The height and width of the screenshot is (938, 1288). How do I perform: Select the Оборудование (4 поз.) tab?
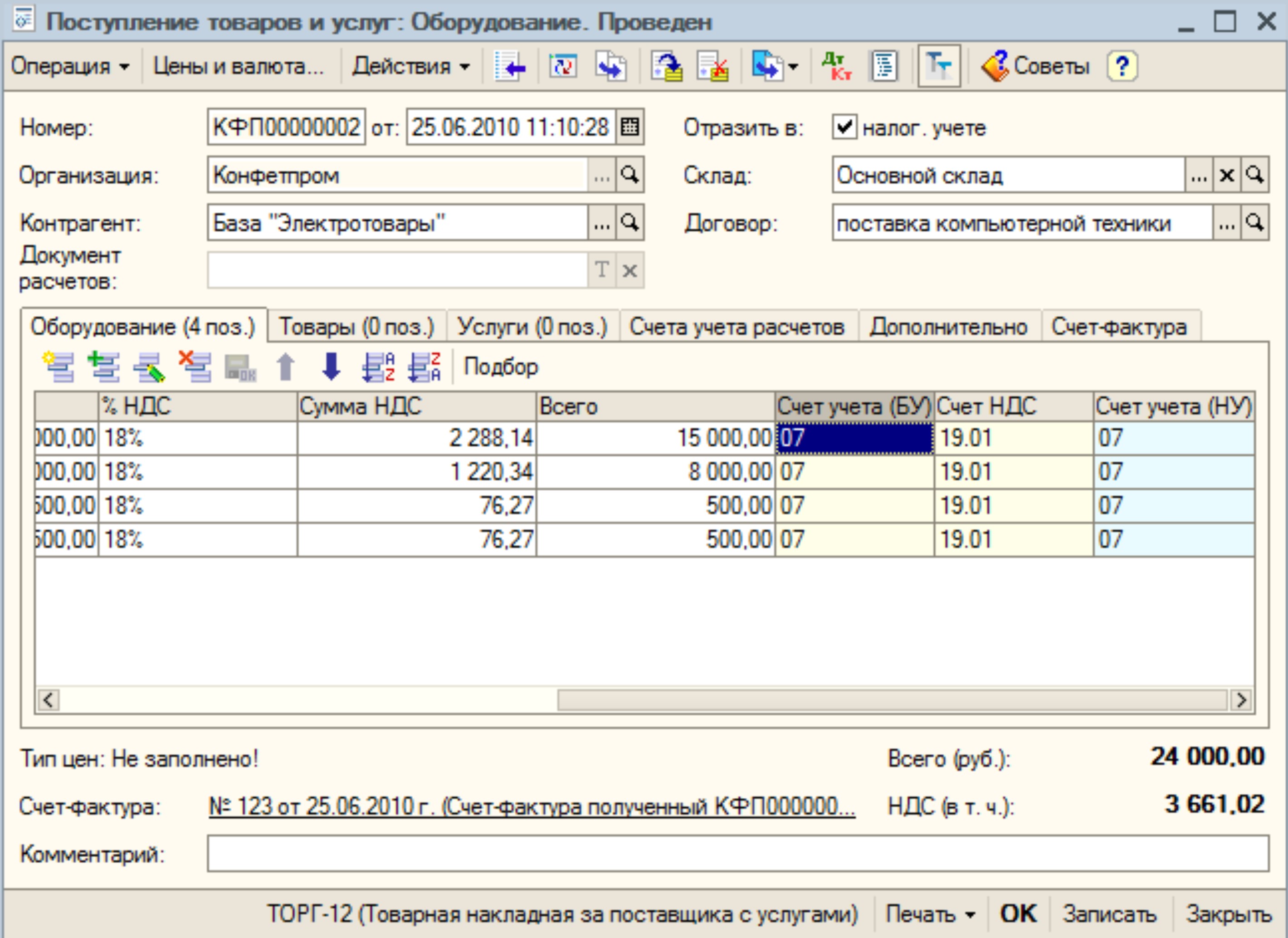(x=143, y=326)
